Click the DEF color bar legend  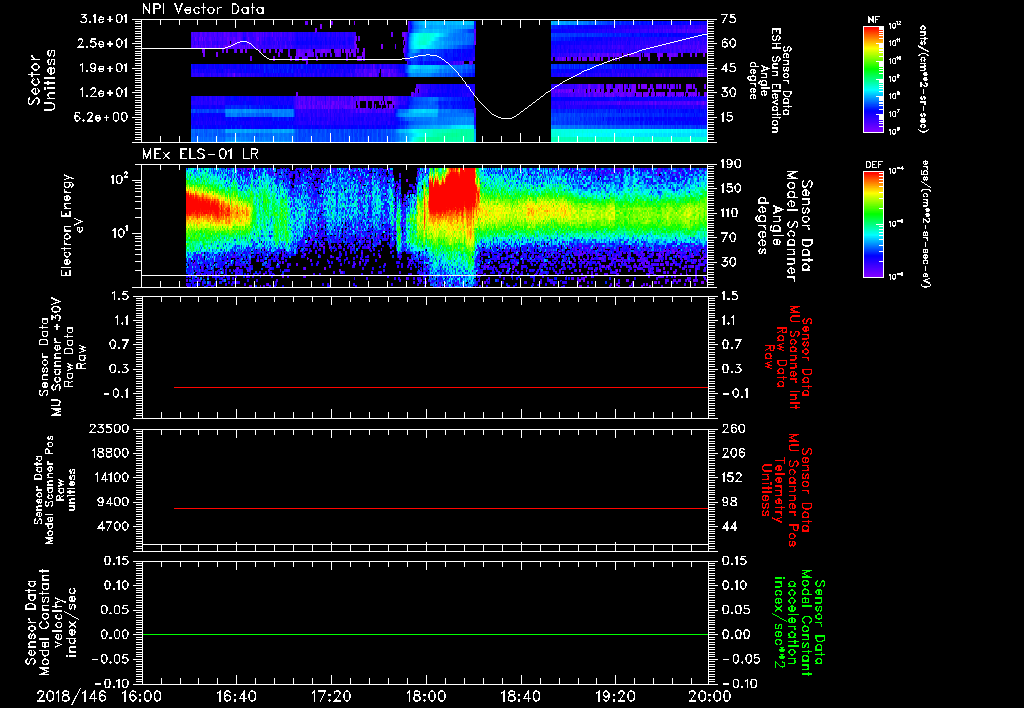(x=873, y=224)
